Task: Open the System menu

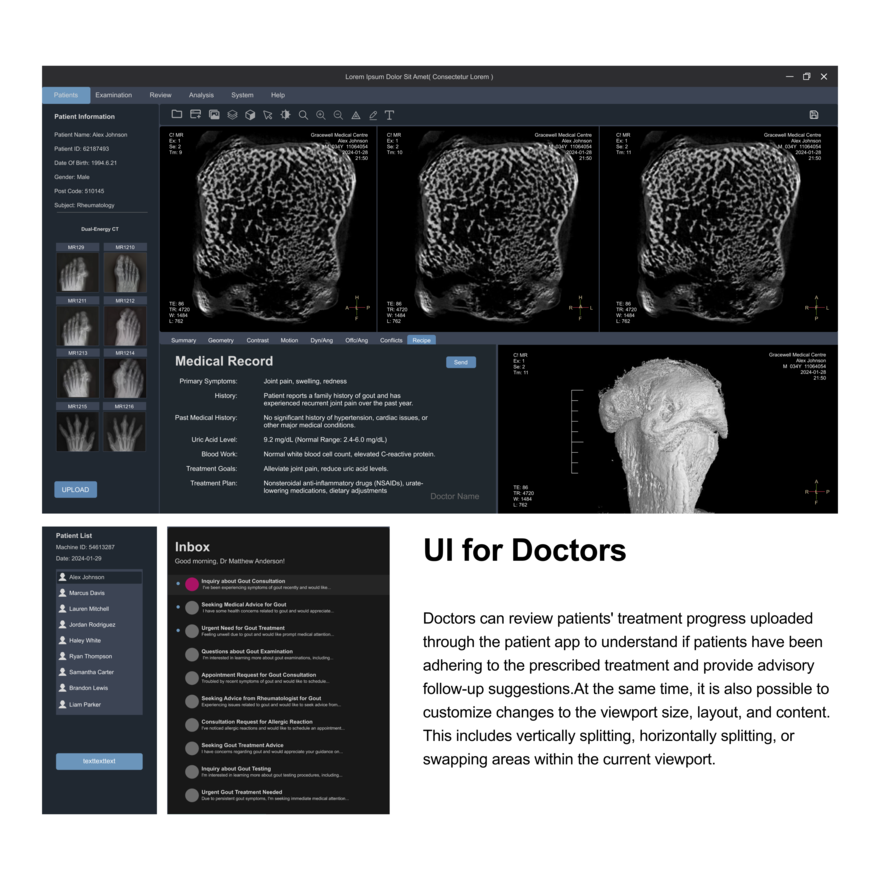Action: [242, 95]
